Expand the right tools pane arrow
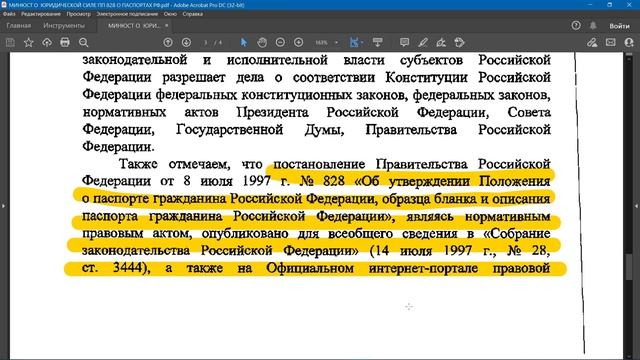The height and width of the screenshot is (360, 640). coord(636,206)
